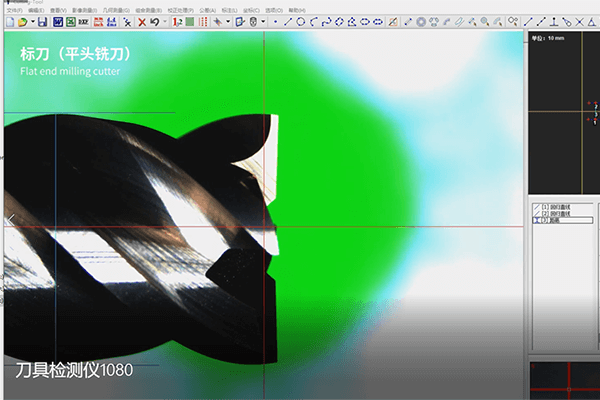Open the dropdown arrow beside Open folder
600x400 pixels.
31,21
